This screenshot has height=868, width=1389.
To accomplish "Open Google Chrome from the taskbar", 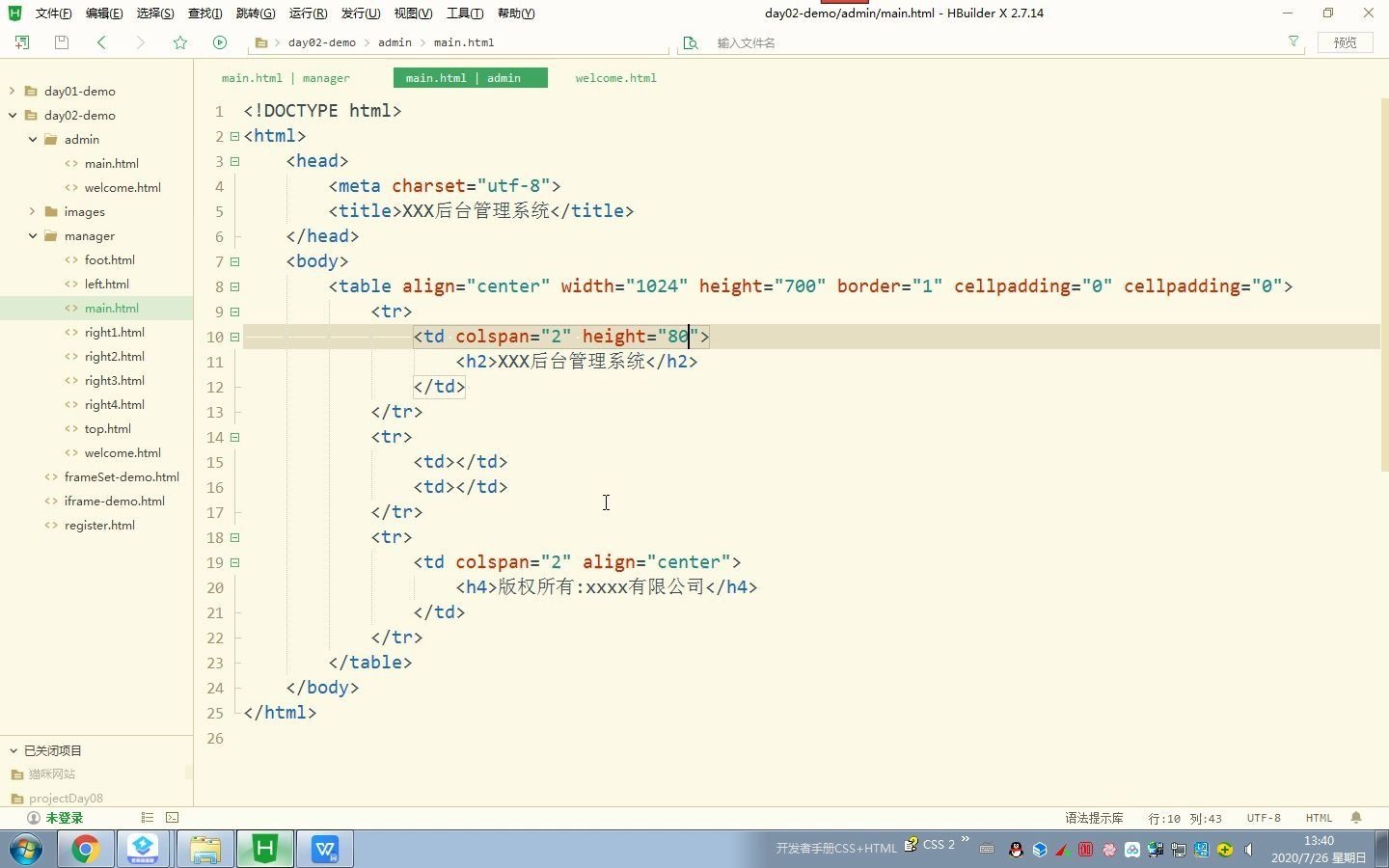I will coord(85,849).
